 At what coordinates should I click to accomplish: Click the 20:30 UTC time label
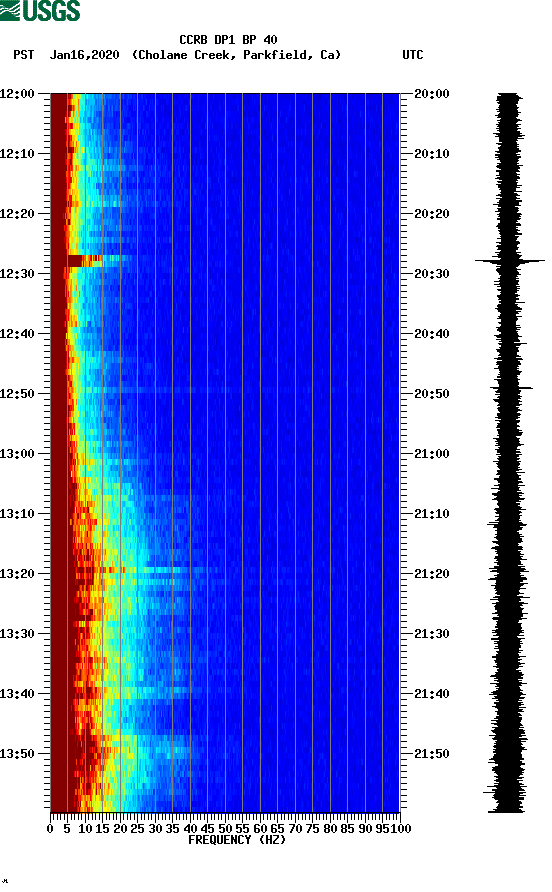tap(432, 274)
